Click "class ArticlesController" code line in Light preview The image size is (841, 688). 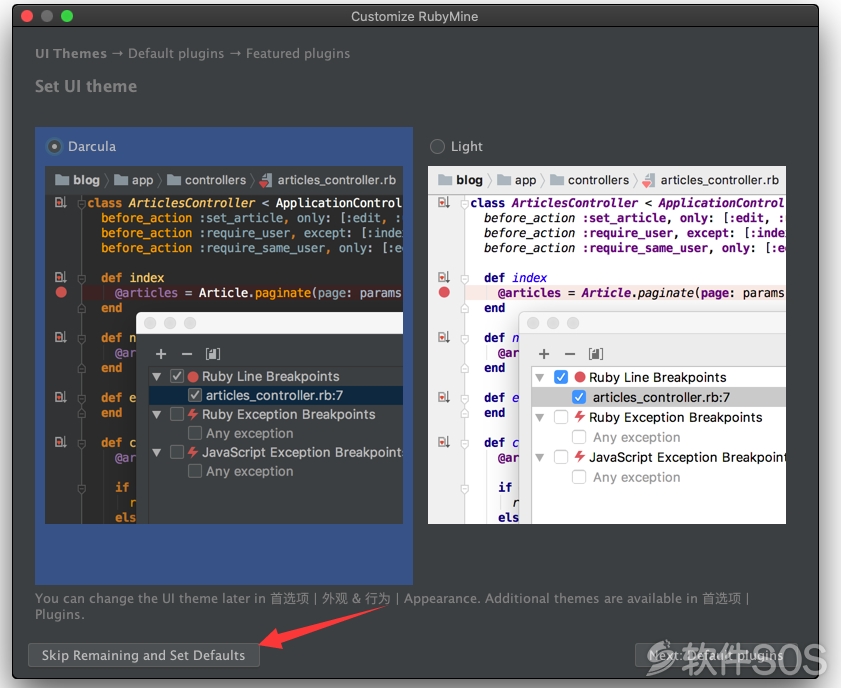[x=627, y=203]
